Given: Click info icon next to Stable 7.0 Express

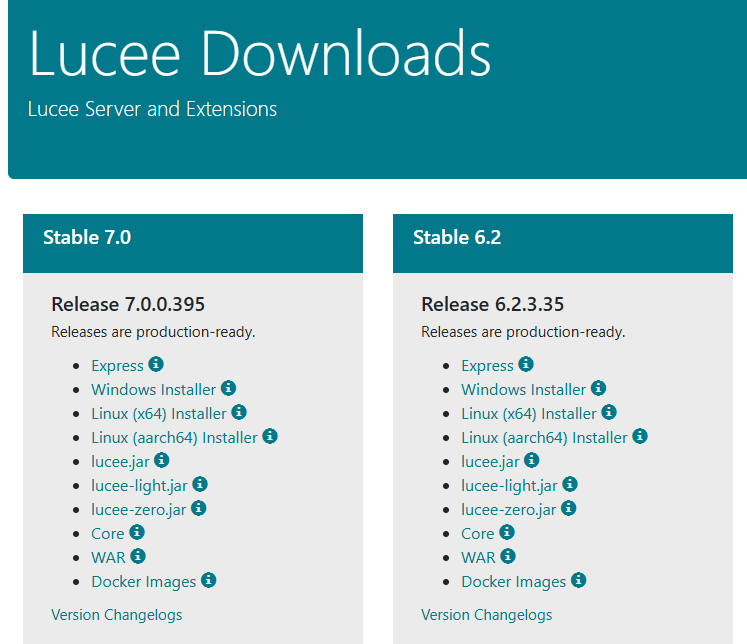Looking at the screenshot, I should point(156,365).
